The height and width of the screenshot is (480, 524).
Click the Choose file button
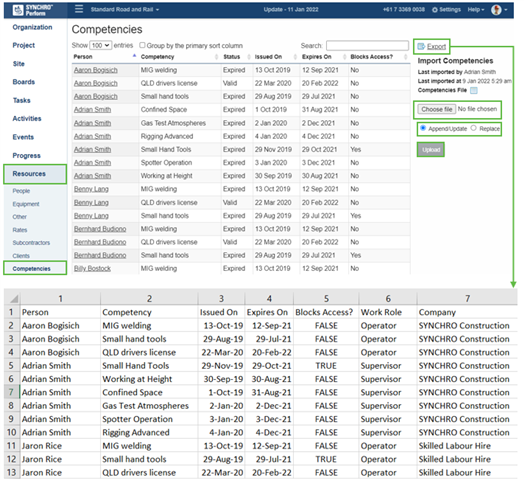(x=436, y=109)
